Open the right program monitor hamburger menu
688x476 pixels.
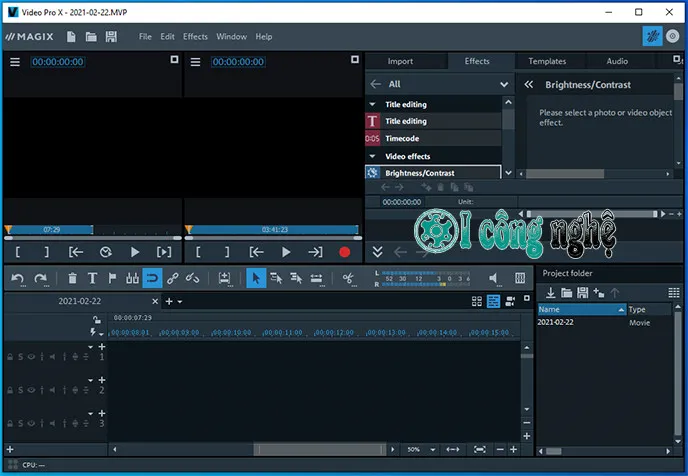tap(196, 62)
